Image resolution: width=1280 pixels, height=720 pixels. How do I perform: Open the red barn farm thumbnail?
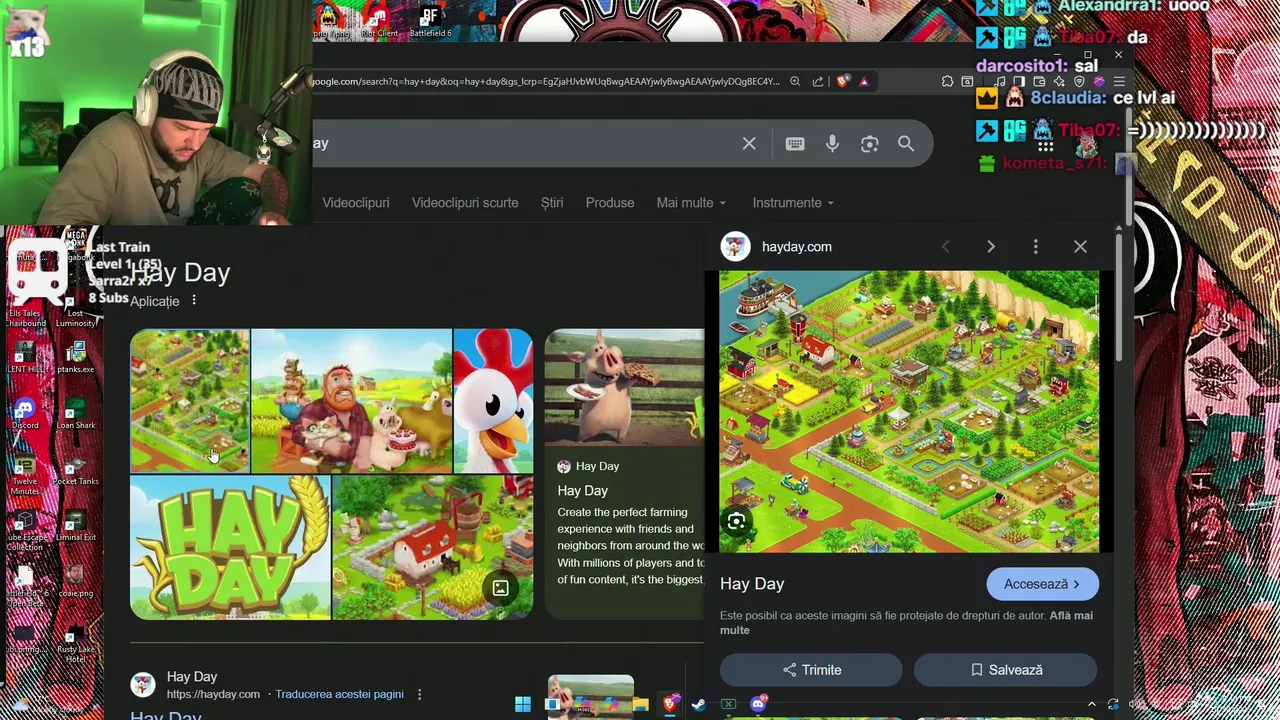433,547
